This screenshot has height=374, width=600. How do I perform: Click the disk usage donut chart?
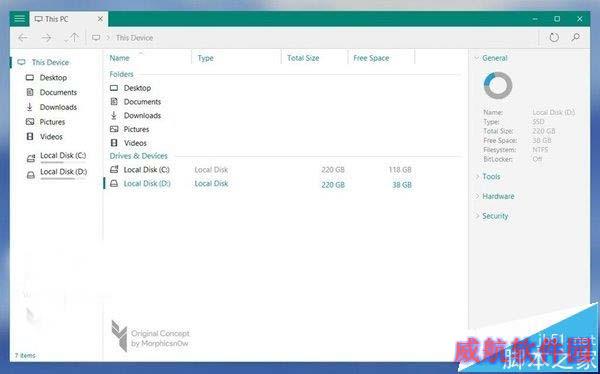point(498,85)
